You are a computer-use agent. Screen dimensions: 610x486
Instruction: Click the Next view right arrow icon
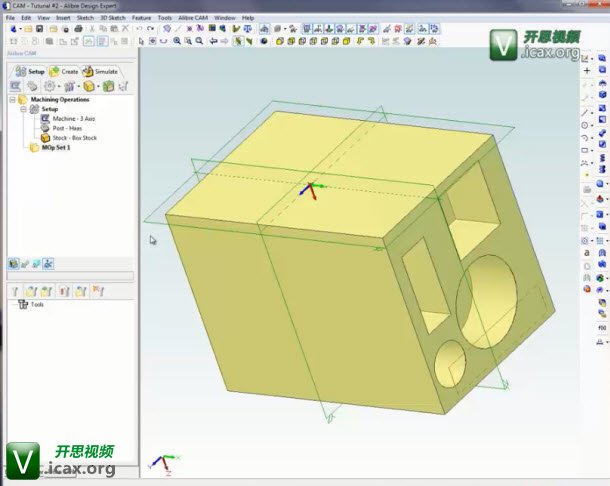(x=224, y=41)
